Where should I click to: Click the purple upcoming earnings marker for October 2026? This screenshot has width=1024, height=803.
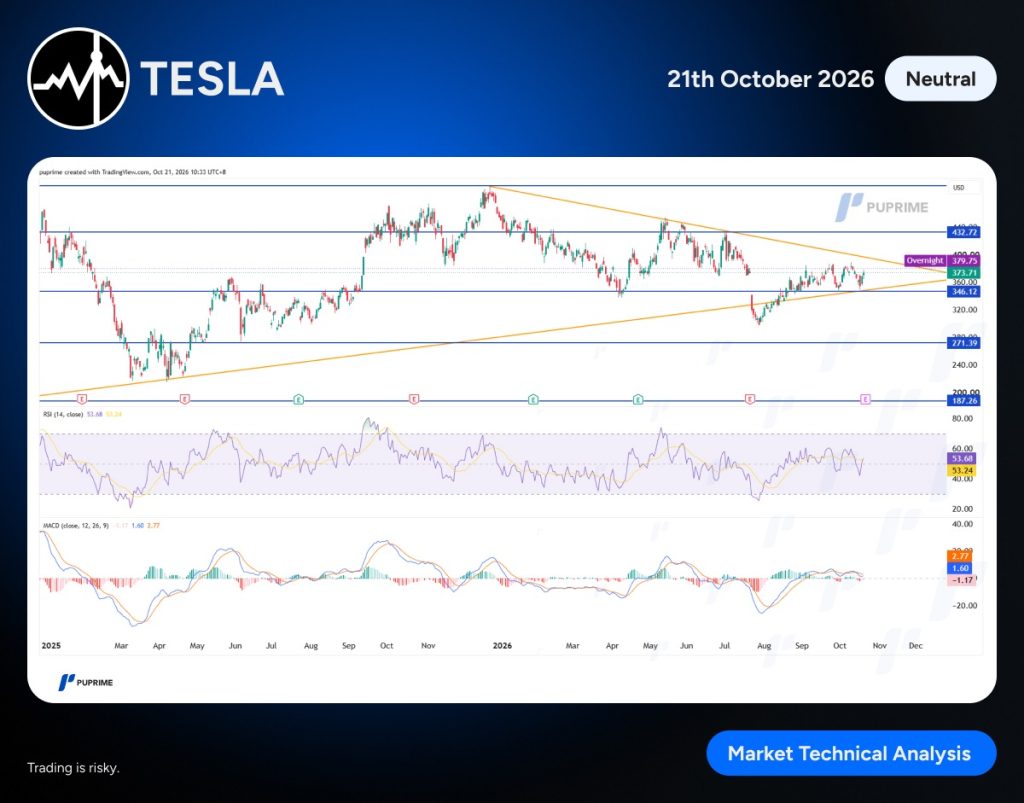[865, 398]
